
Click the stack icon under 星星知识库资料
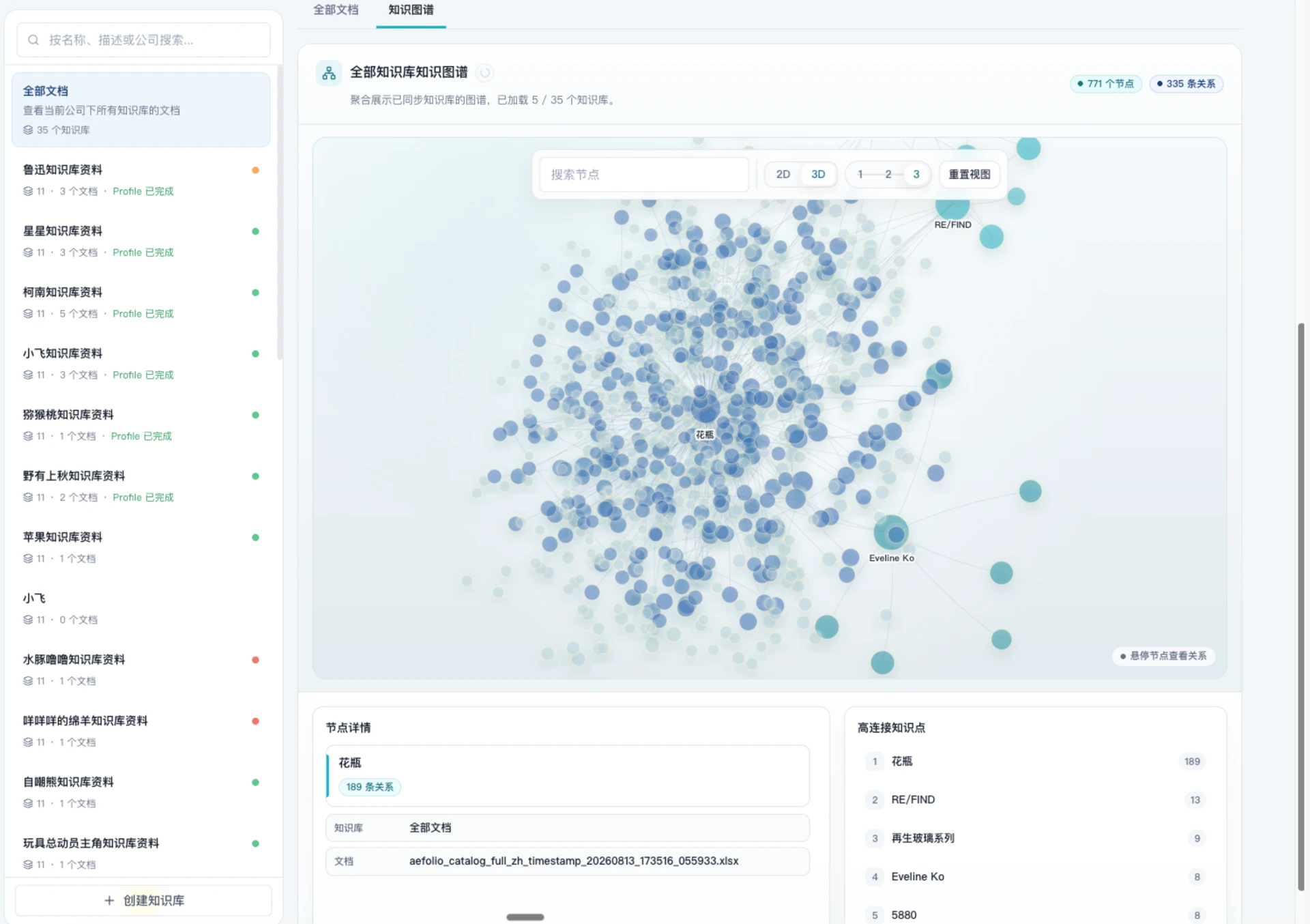(28, 252)
